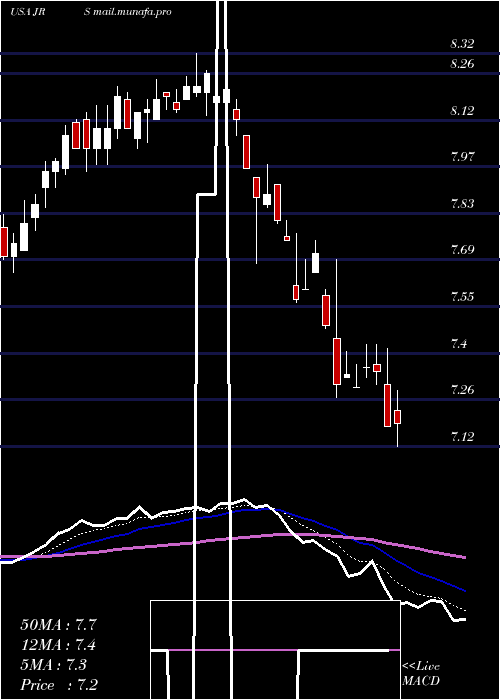This screenshot has height=700, width=500.
Task: Click the 8.12 price axis label
Action: pyautogui.click(x=462, y=110)
